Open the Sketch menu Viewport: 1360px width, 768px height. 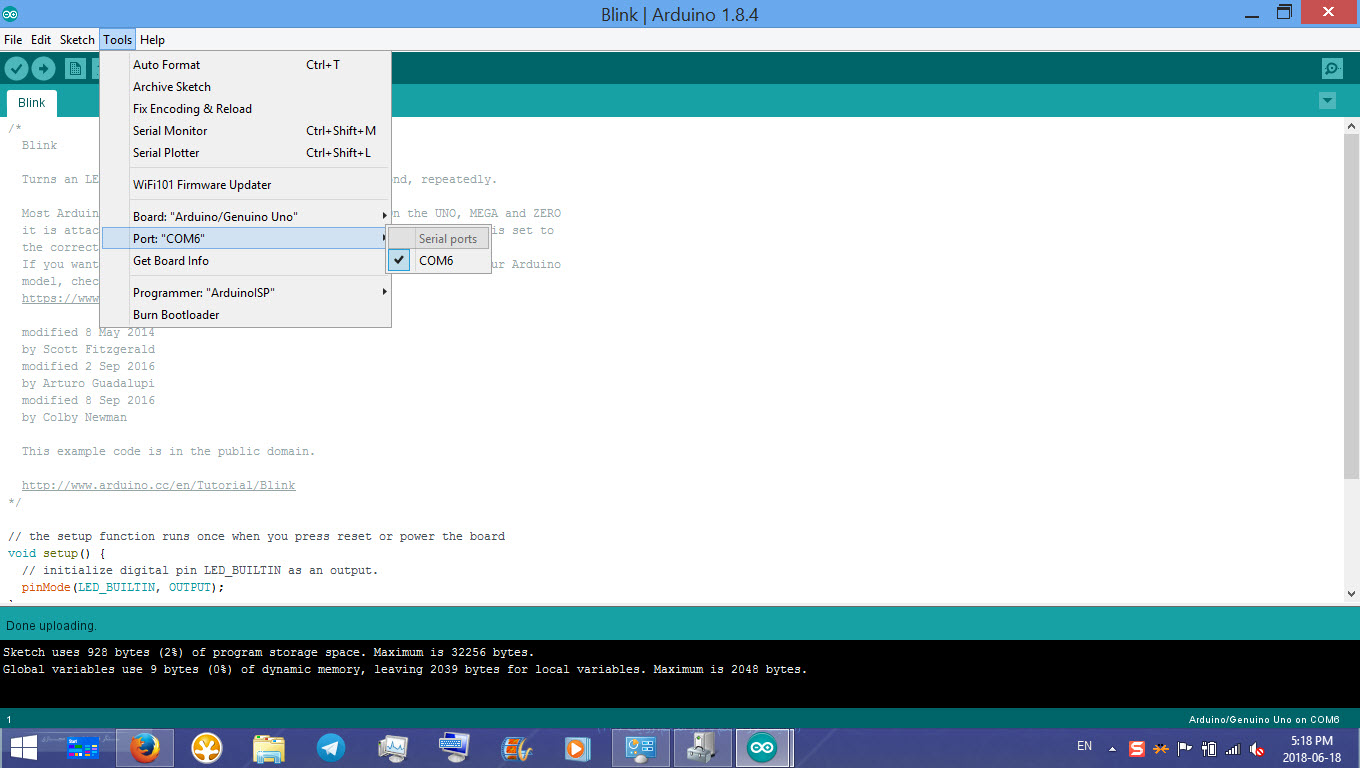77,40
